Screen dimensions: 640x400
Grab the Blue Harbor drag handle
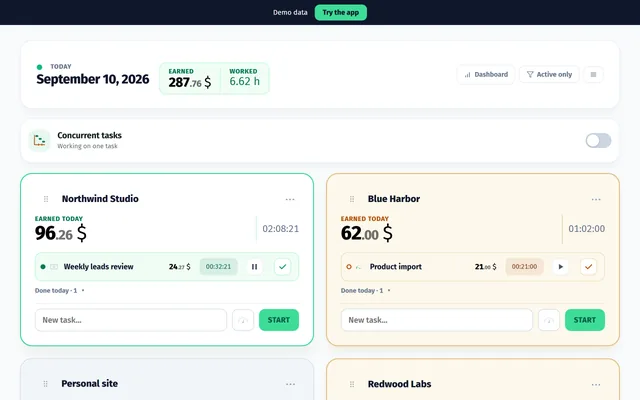(352, 199)
